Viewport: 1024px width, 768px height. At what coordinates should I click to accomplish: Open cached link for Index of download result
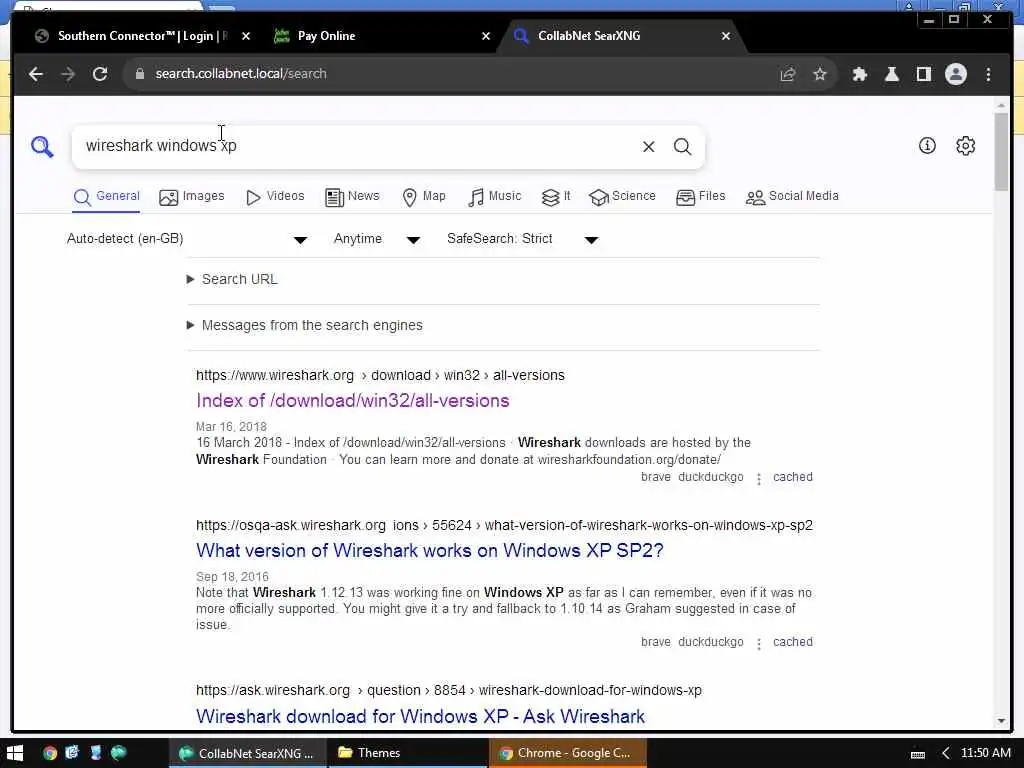pyautogui.click(x=793, y=477)
